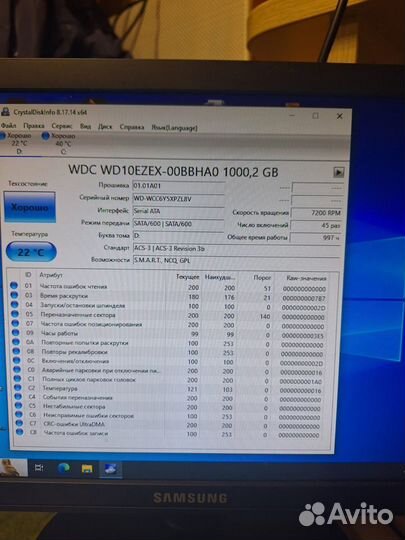
Task: Click the firmware field 01.01A01
Action: click(178, 186)
